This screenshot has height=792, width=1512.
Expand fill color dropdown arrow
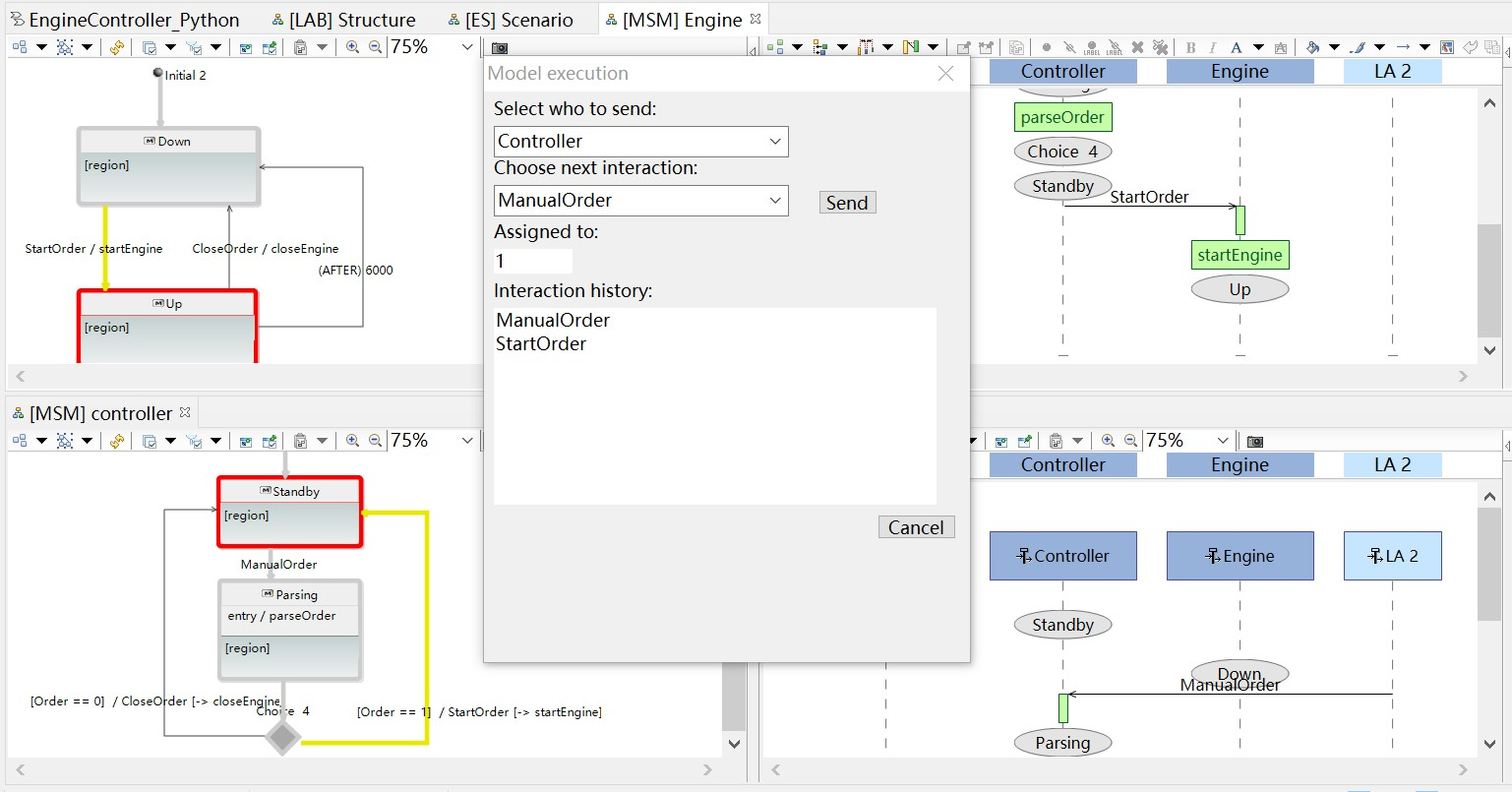click(x=1335, y=47)
